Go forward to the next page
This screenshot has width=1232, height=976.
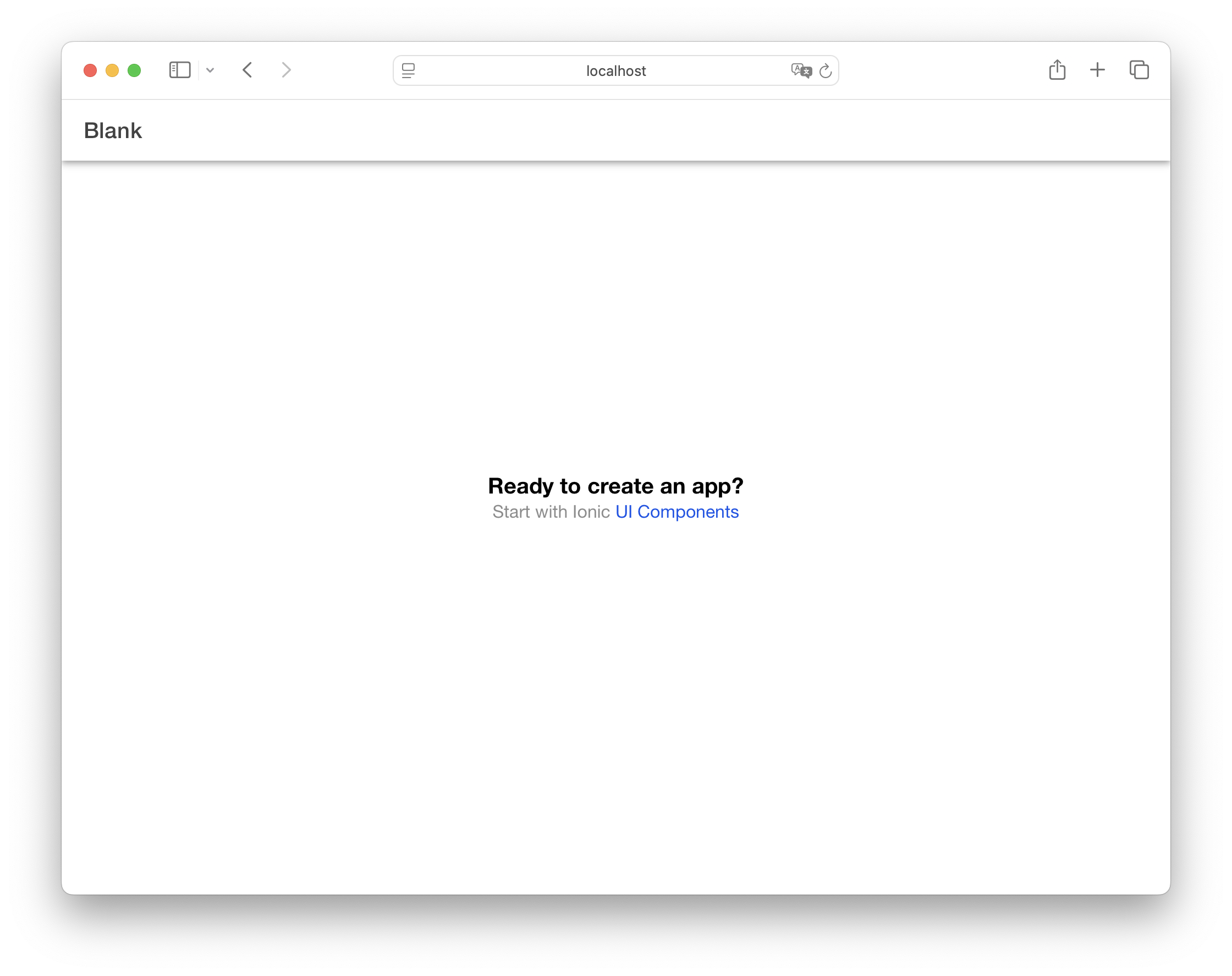(x=286, y=70)
